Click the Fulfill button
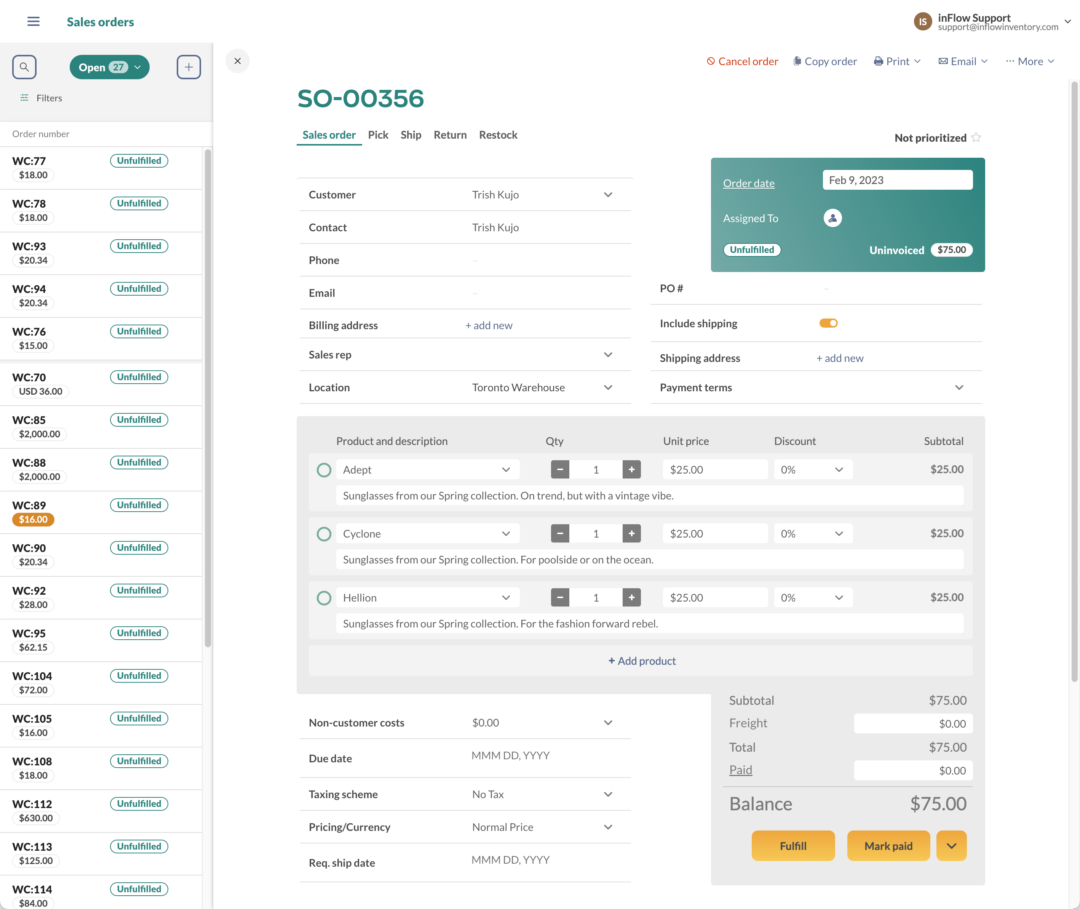Image resolution: width=1080 pixels, height=909 pixels. coord(792,845)
